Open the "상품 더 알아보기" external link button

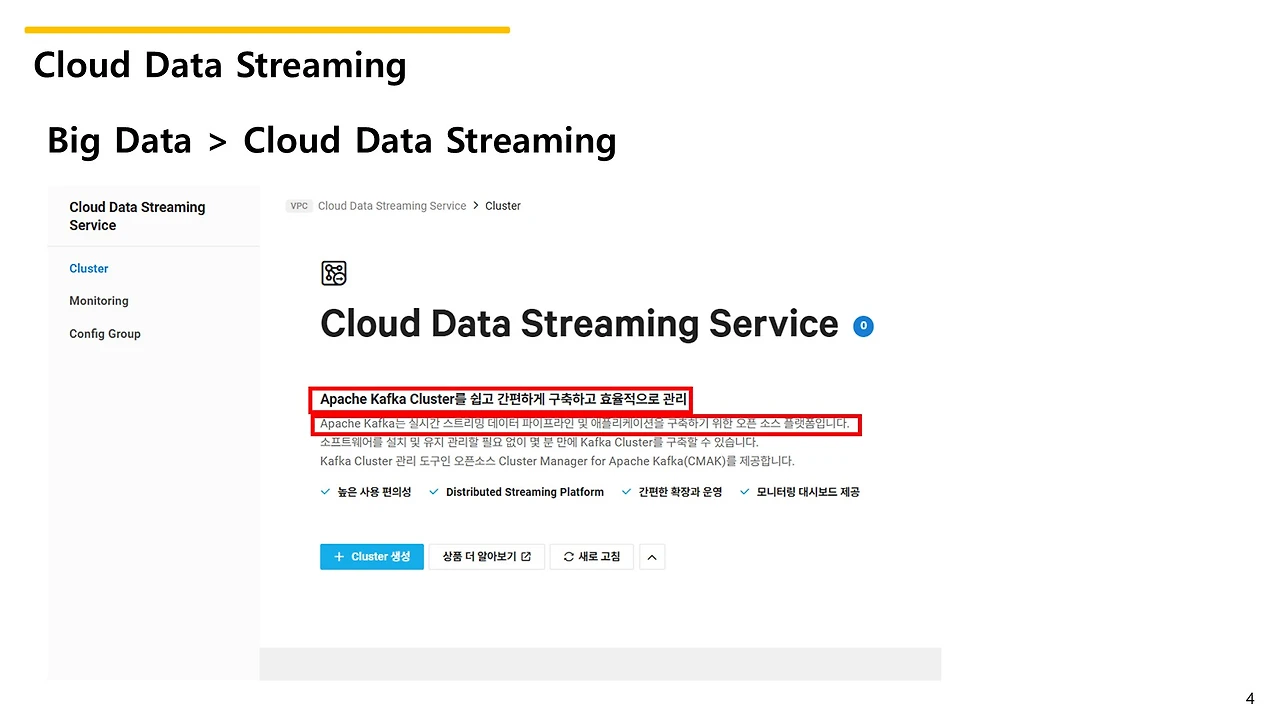pos(487,557)
